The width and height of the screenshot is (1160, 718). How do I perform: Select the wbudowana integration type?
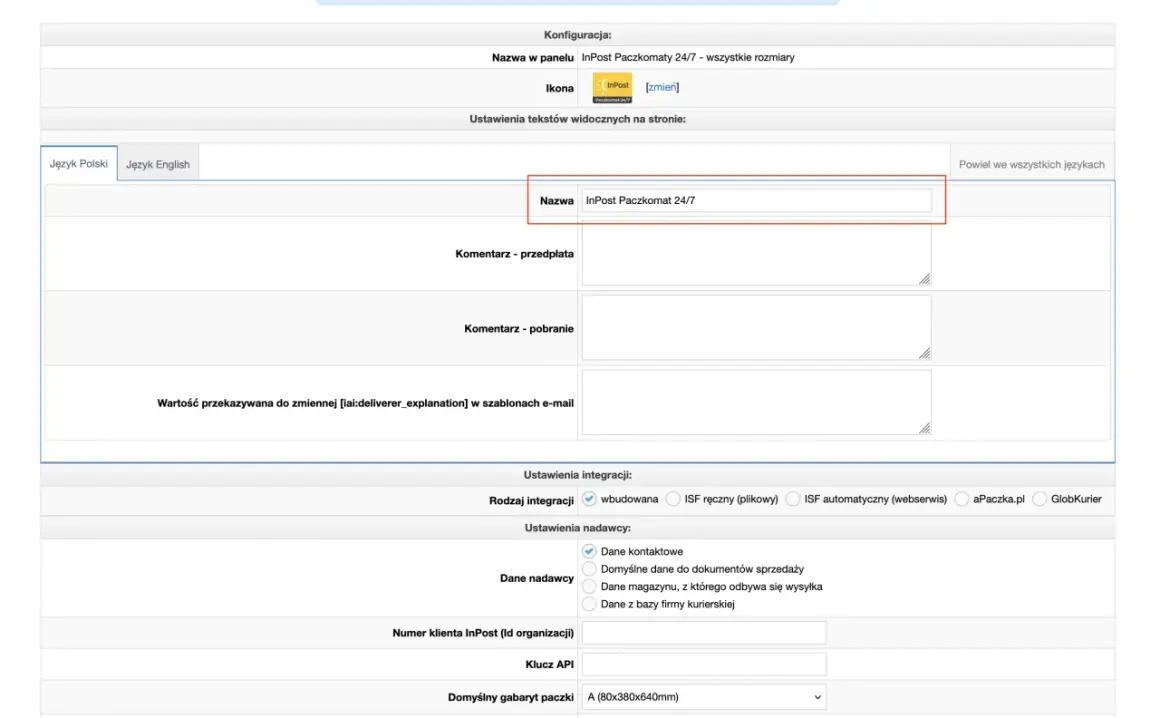589,499
